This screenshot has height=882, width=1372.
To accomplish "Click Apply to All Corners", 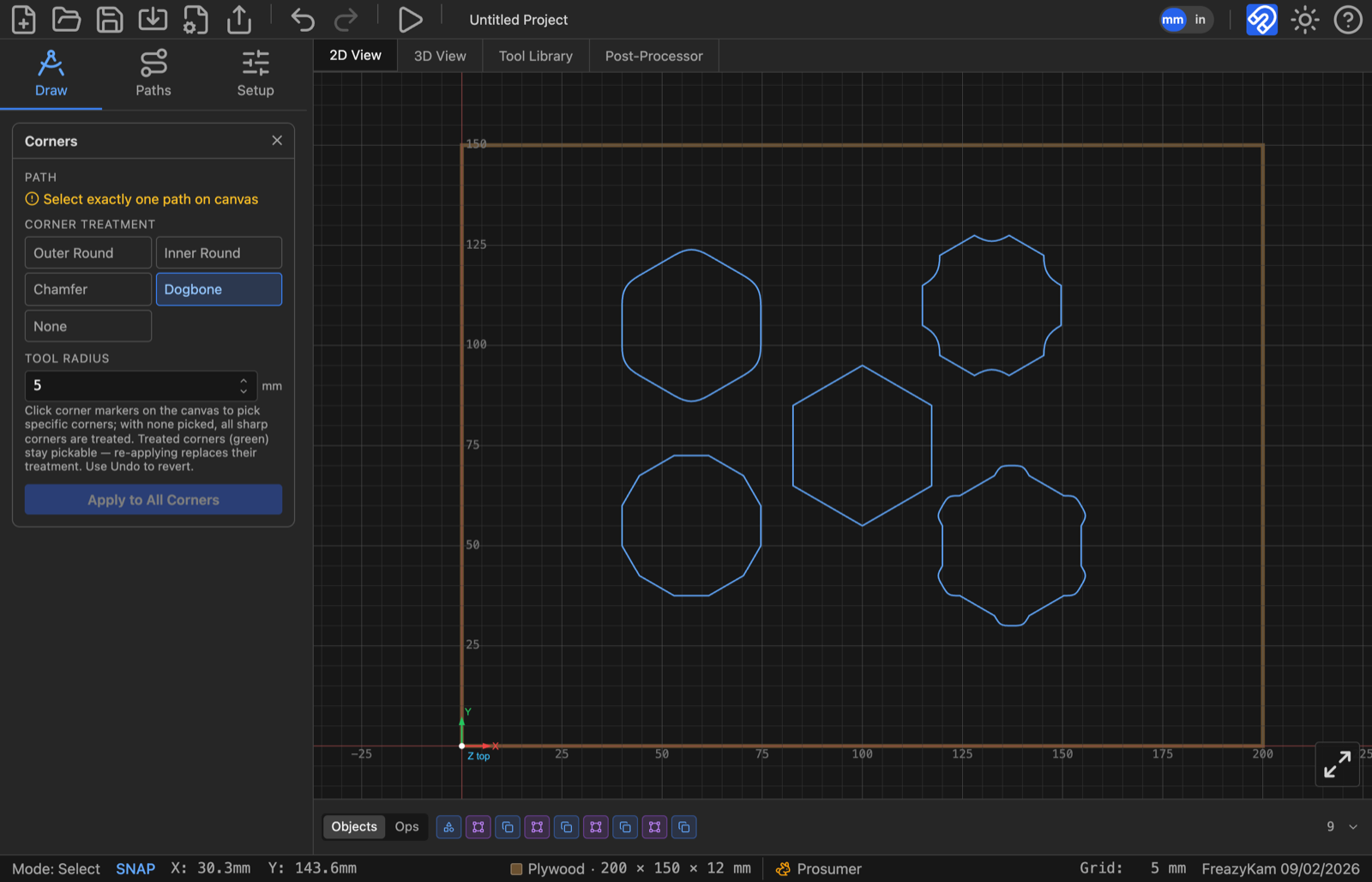I will pos(153,499).
